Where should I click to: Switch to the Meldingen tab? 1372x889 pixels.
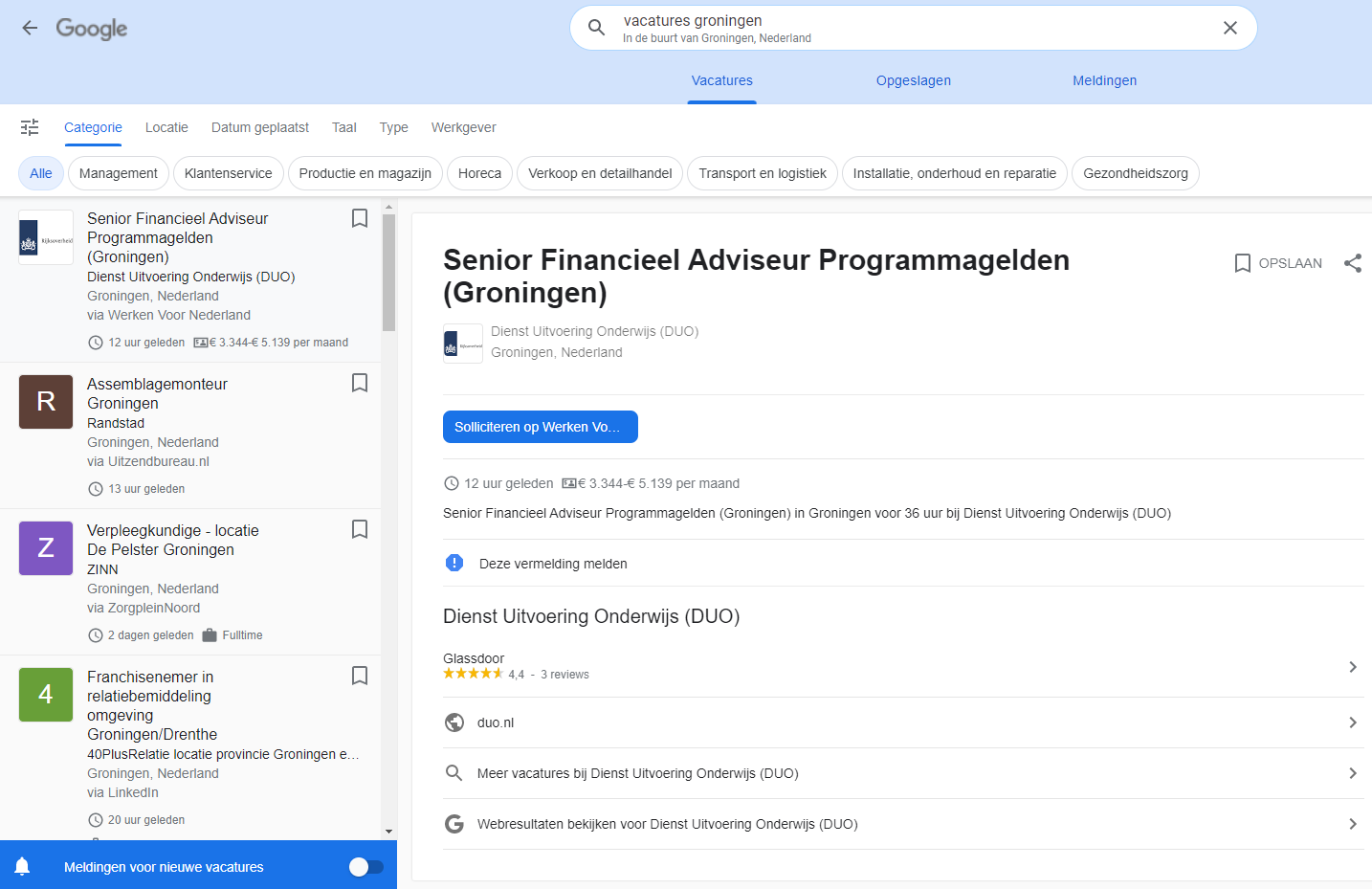(1105, 80)
